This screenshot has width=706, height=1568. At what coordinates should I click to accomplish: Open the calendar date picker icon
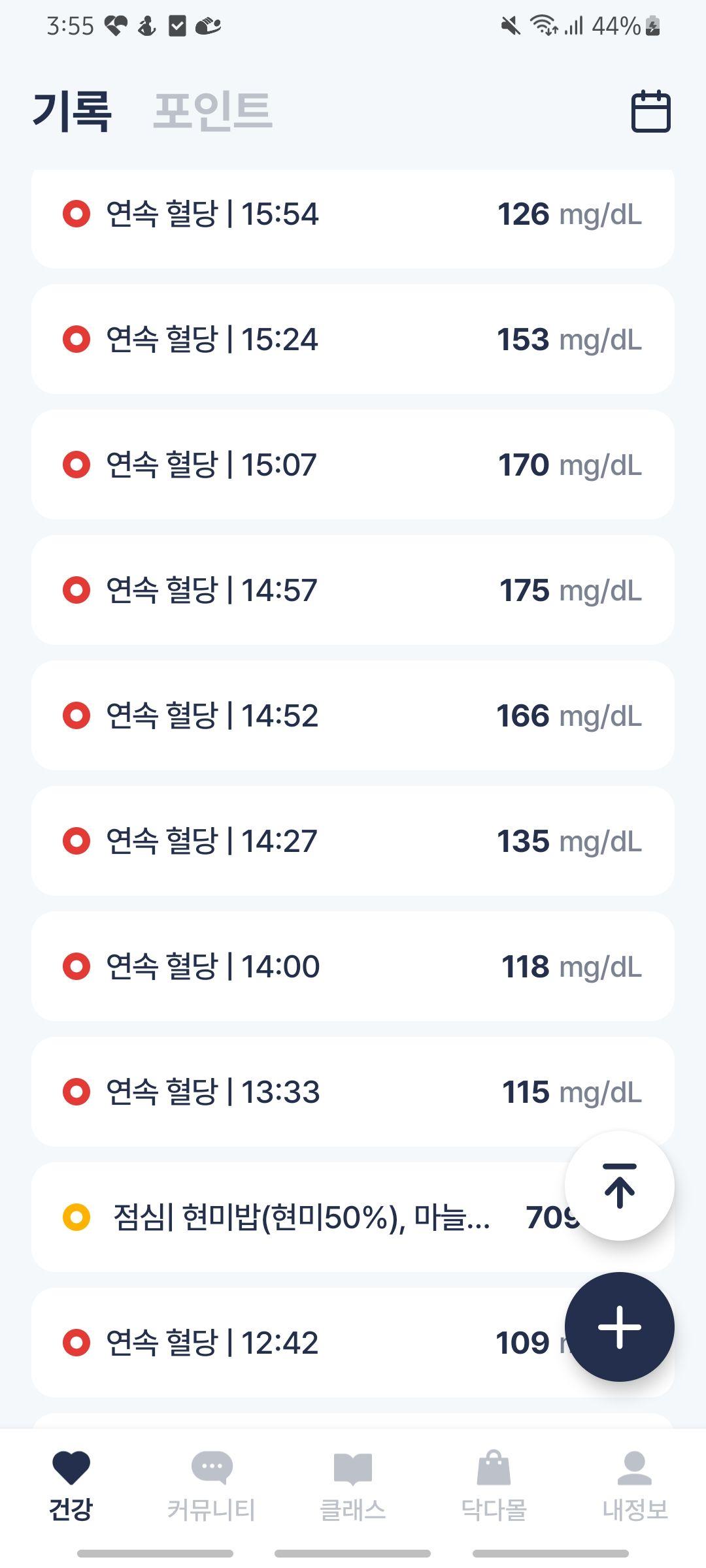pos(650,111)
